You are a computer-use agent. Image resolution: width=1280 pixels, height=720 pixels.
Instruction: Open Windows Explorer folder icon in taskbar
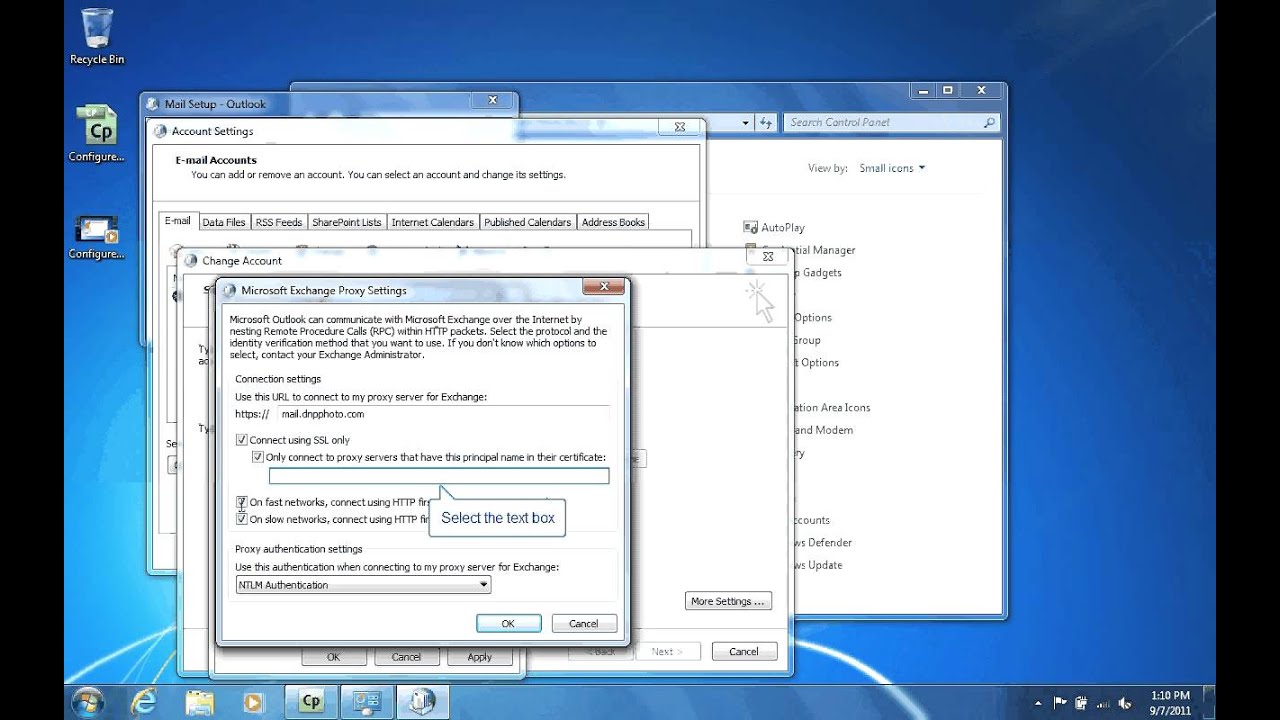[199, 702]
